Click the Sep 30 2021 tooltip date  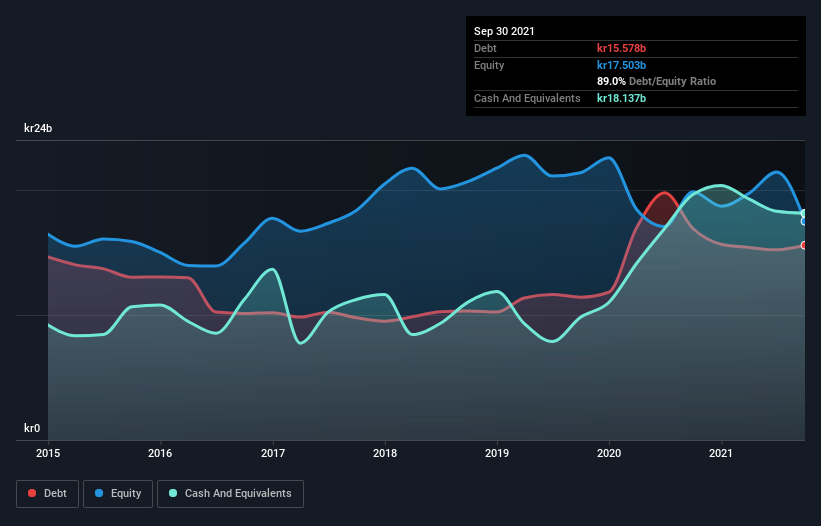coord(504,31)
